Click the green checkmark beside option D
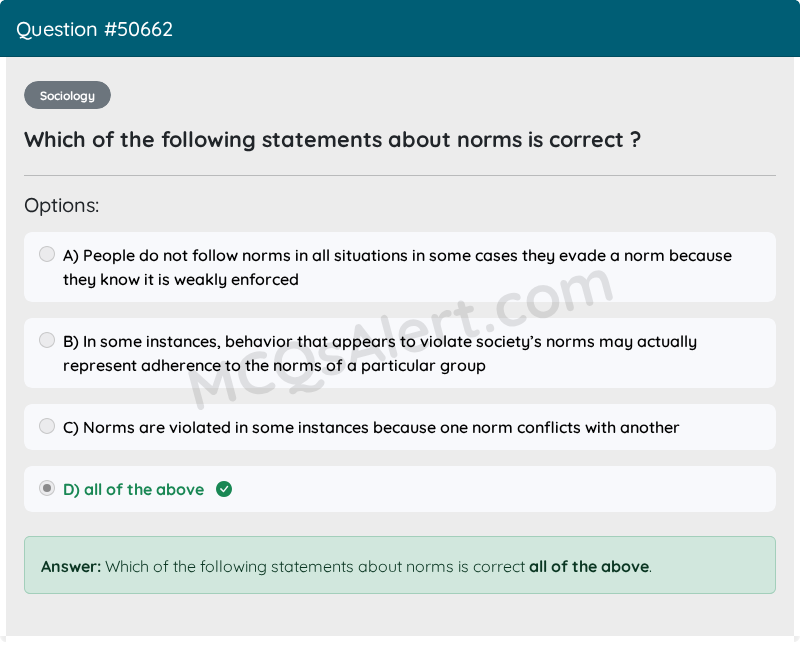This screenshot has width=800, height=666. point(224,489)
